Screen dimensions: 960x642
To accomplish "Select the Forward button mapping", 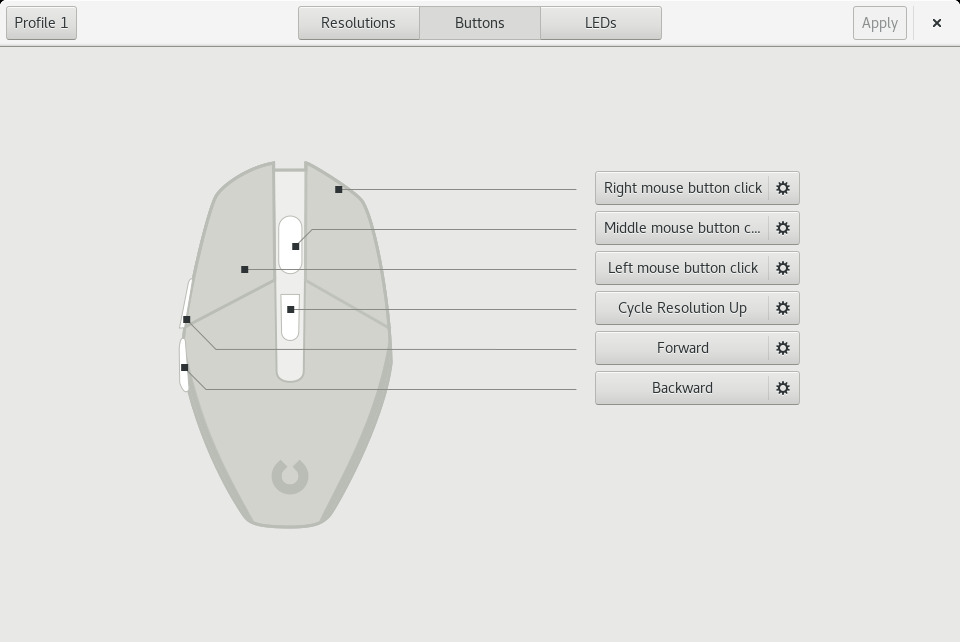I will 682,348.
